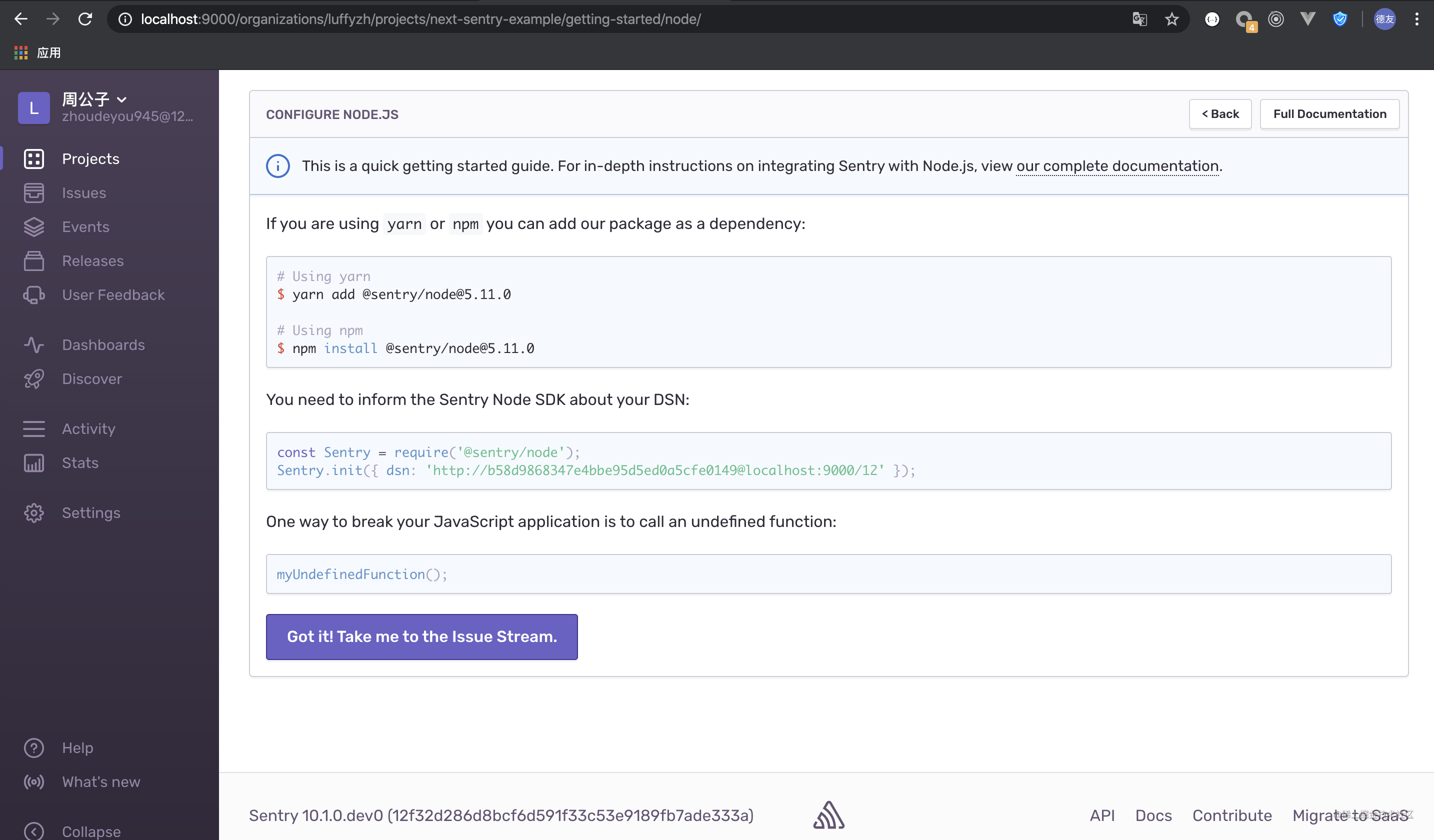Screen dimensions: 1434x840
Task: Expand the account dropdown next to 周公子
Action: [x=122, y=99]
